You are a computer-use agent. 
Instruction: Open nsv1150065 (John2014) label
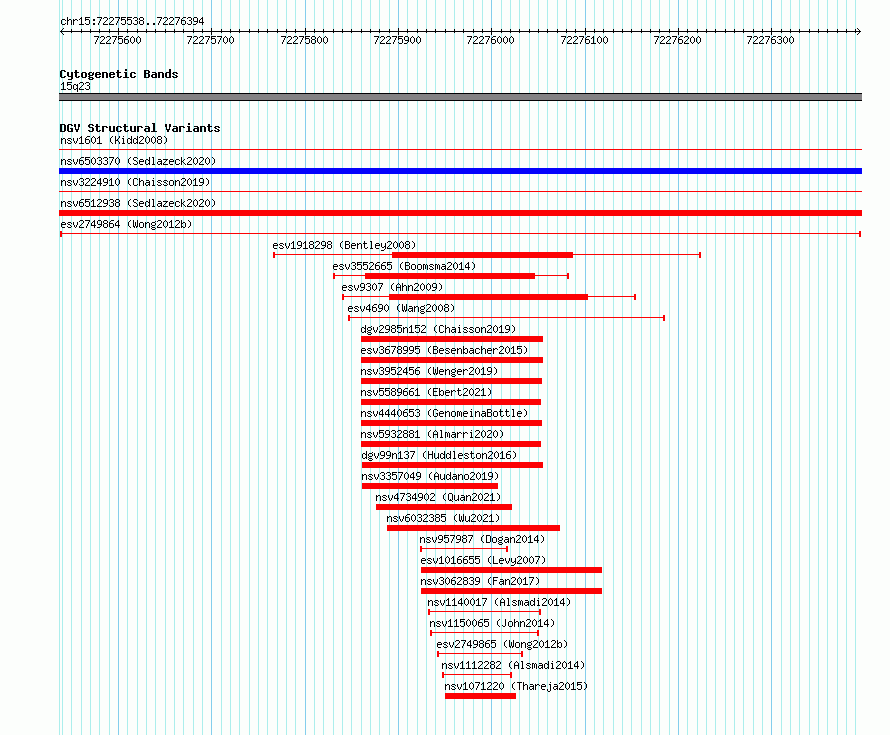[492, 623]
